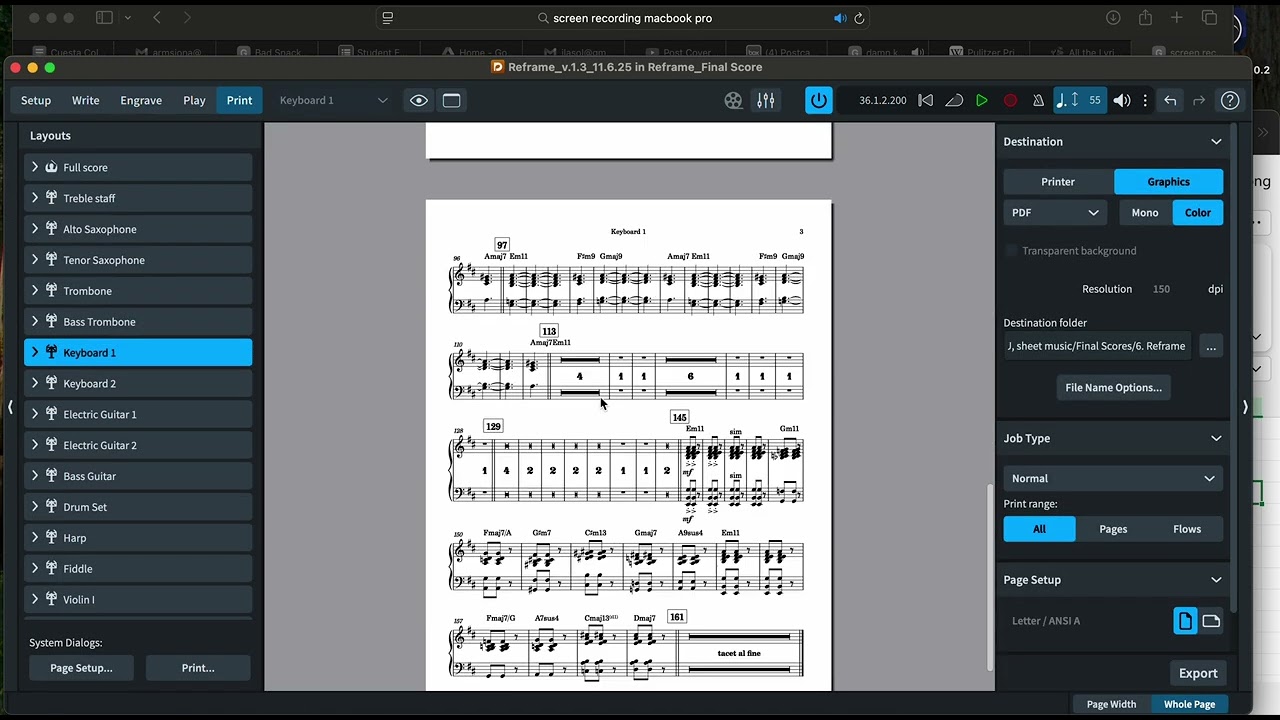Browse destination folder with the ellipsis button
The width and height of the screenshot is (1280, 720).
tap(1211, 347)
